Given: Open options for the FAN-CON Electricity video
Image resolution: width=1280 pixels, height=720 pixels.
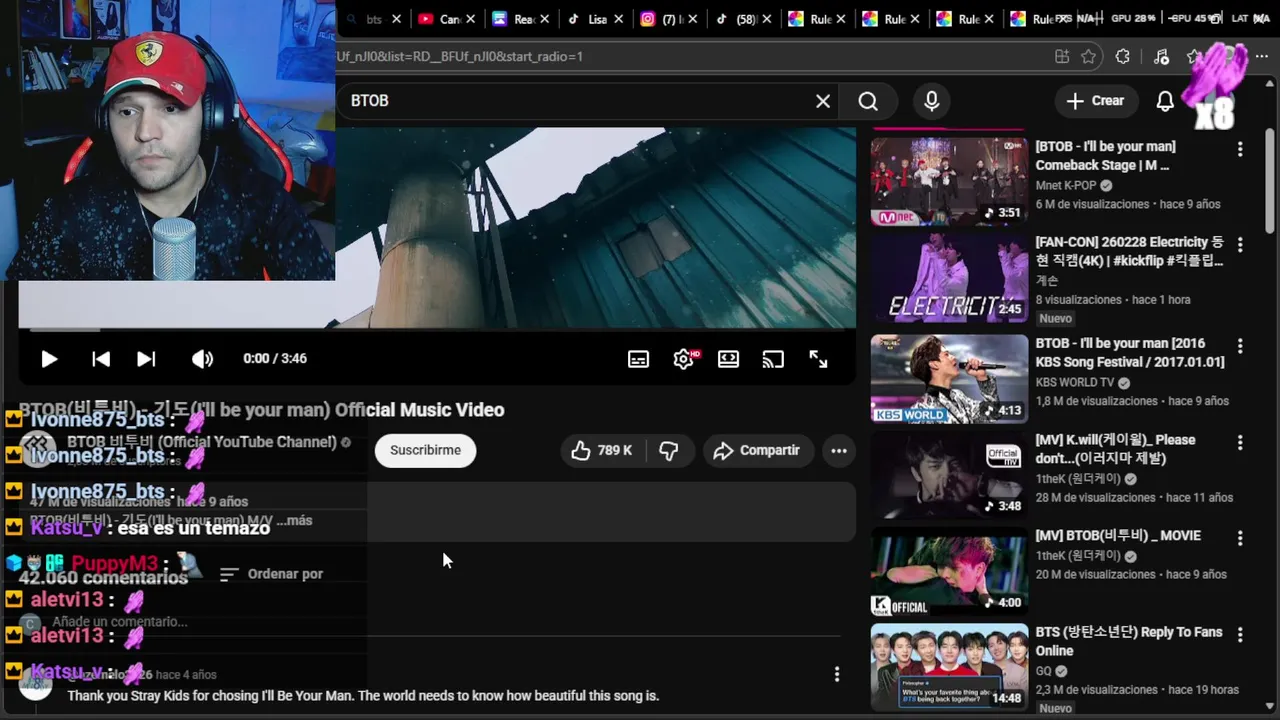Looking at the screenshot, I should [x=1240, y=245].
